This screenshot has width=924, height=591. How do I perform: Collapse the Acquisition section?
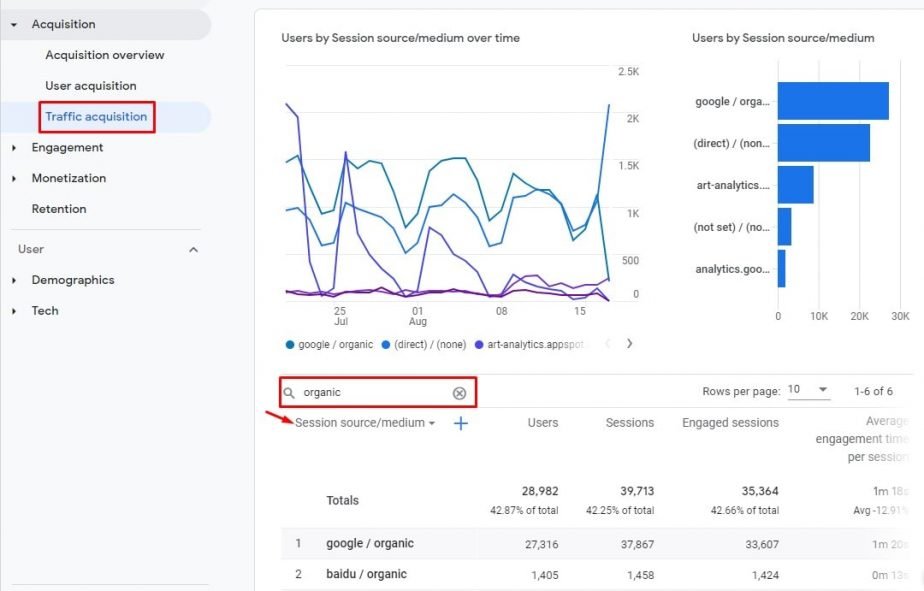click(x=14, y=25)
